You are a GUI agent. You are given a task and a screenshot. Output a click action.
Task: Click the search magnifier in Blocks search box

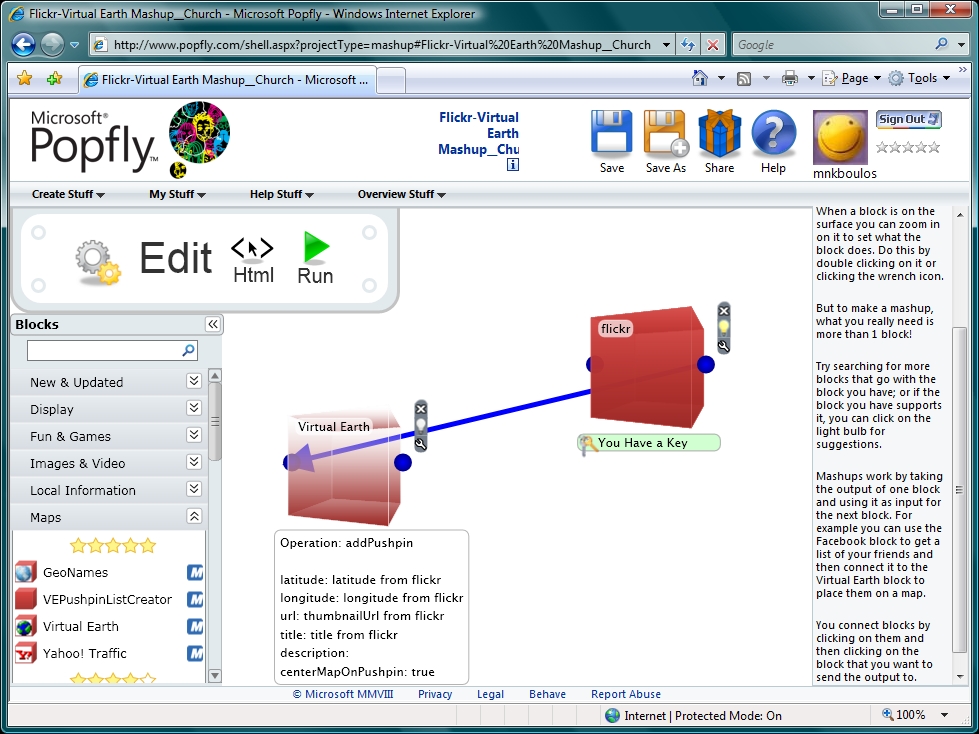point(188,350)
